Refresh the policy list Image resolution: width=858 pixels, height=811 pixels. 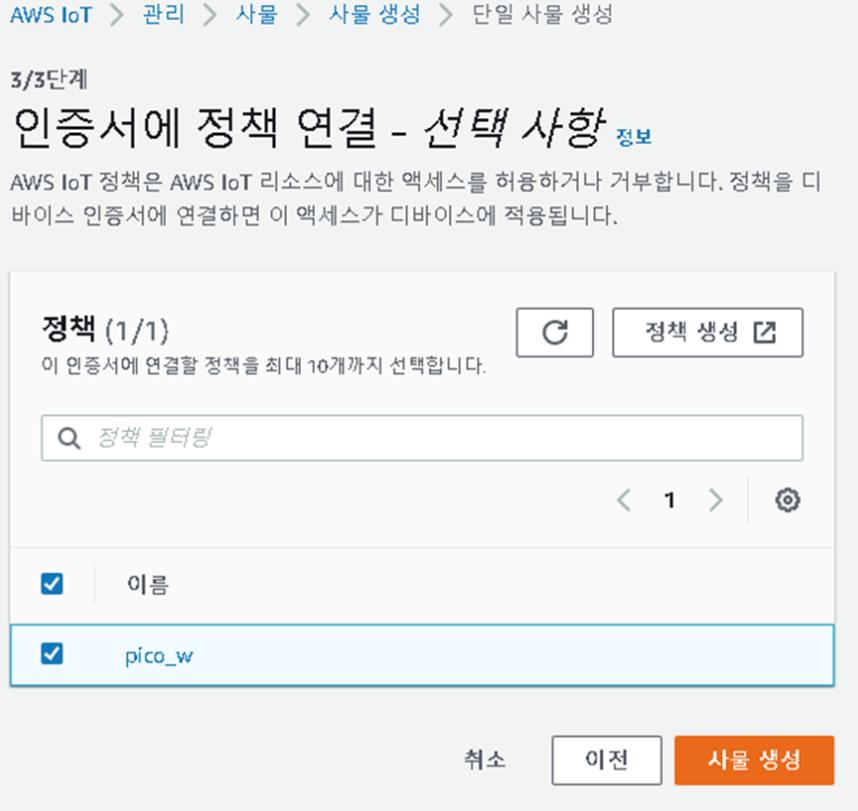click(554, 332)
